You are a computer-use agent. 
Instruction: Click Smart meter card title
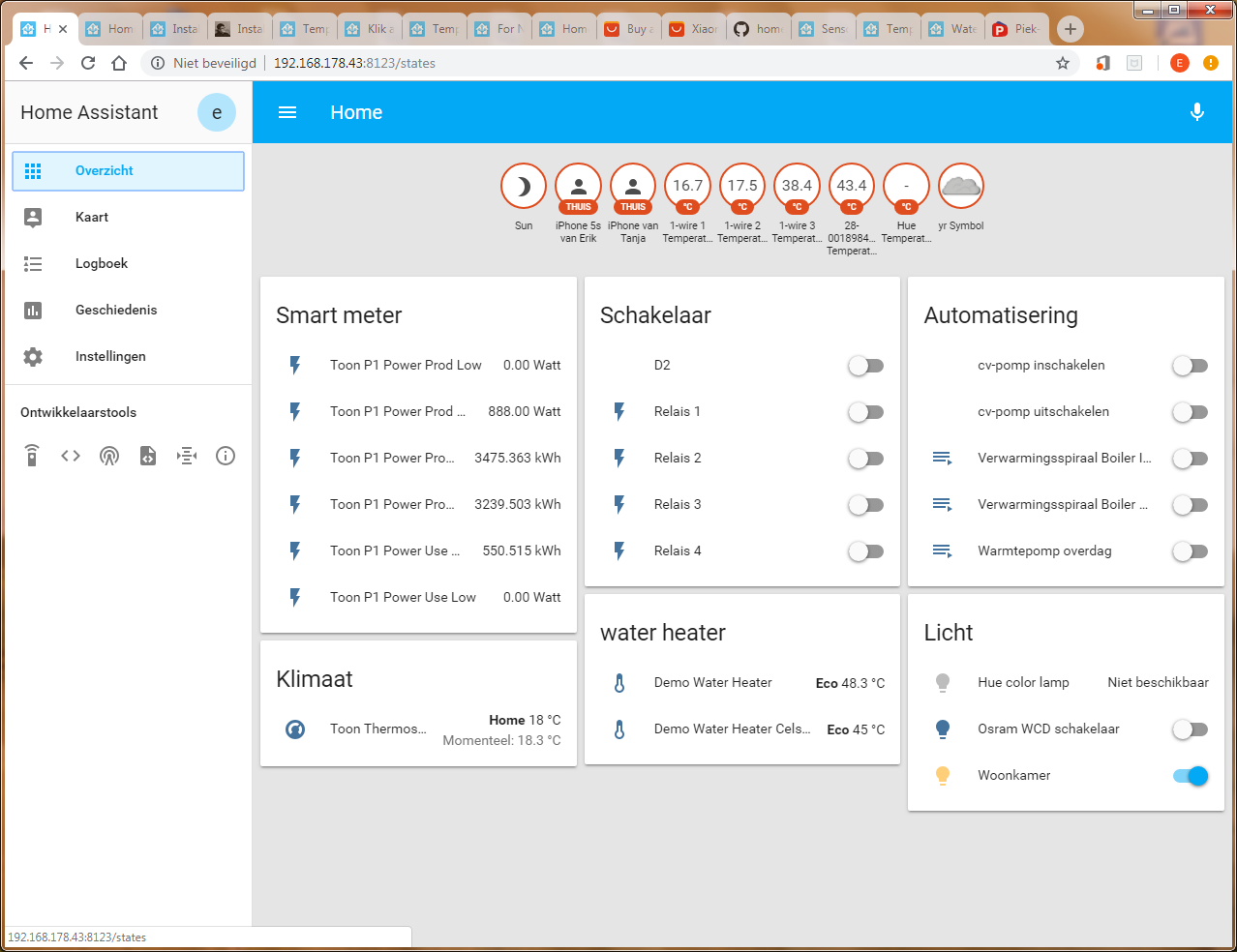339,315
